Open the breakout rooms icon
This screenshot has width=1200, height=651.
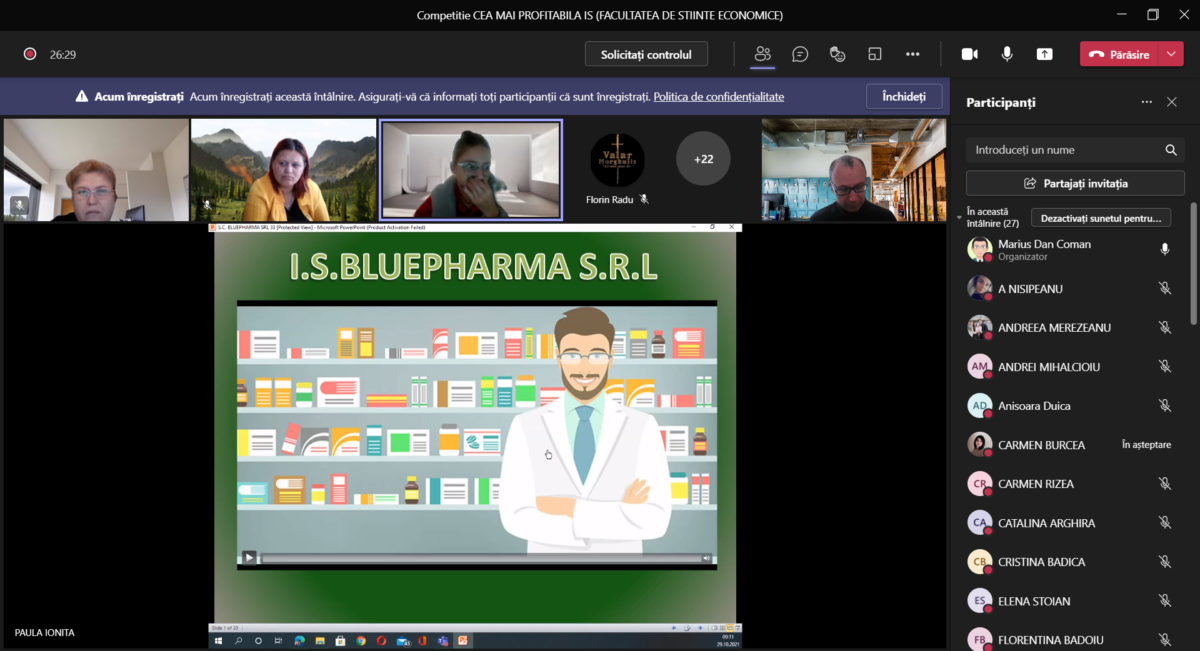click(875, 54)
